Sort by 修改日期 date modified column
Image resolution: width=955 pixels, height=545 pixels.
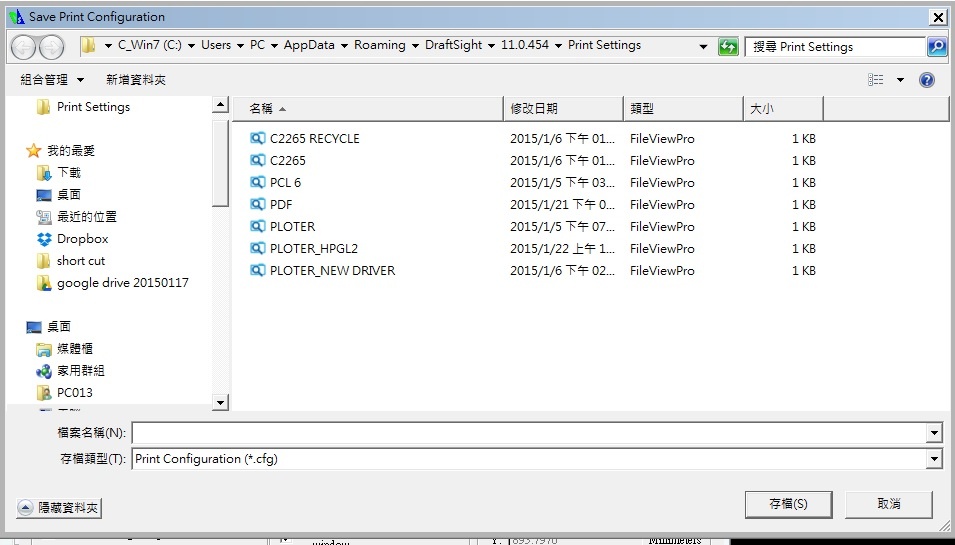[564, 108]
